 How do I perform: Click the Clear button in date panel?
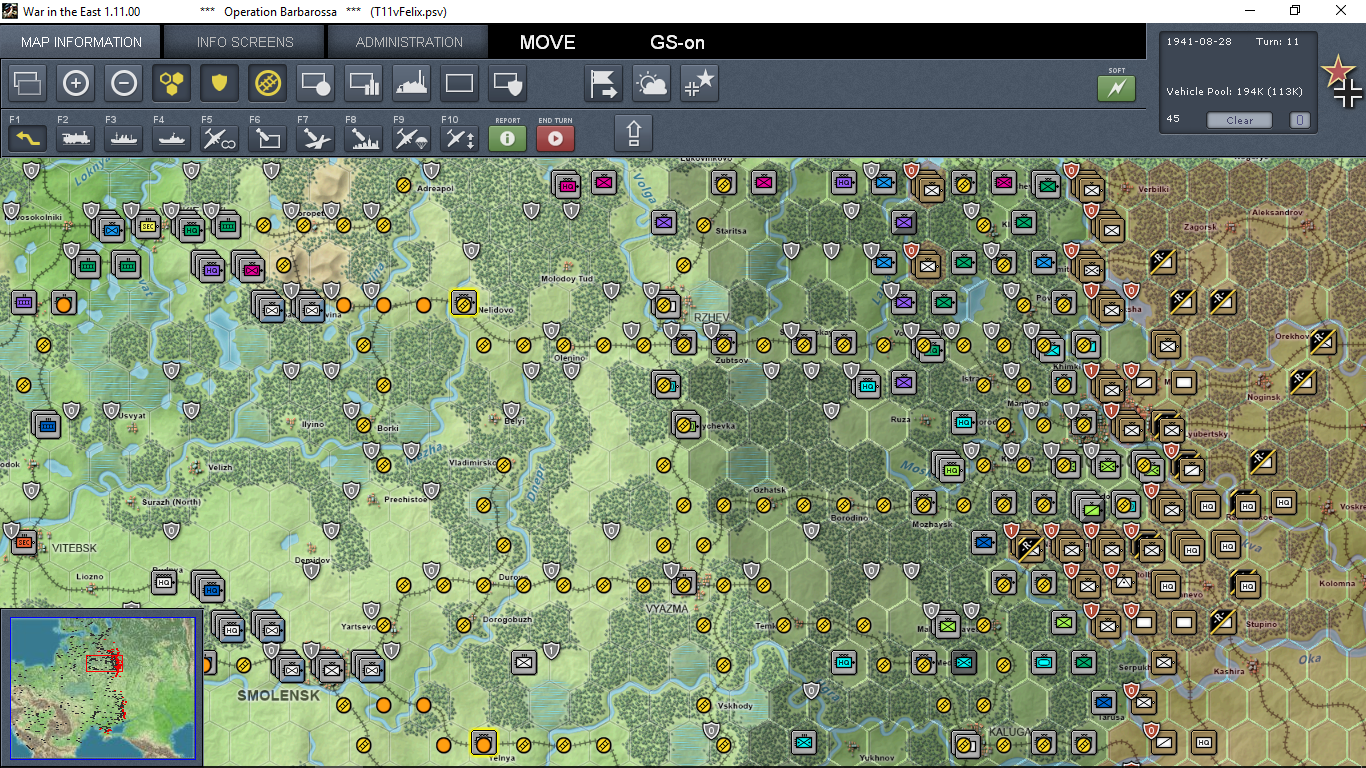click(x=1240, y=120)
